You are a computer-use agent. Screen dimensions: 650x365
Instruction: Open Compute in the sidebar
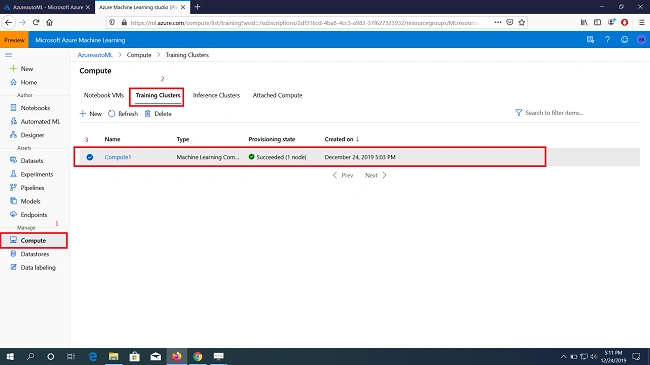[35, 241]
